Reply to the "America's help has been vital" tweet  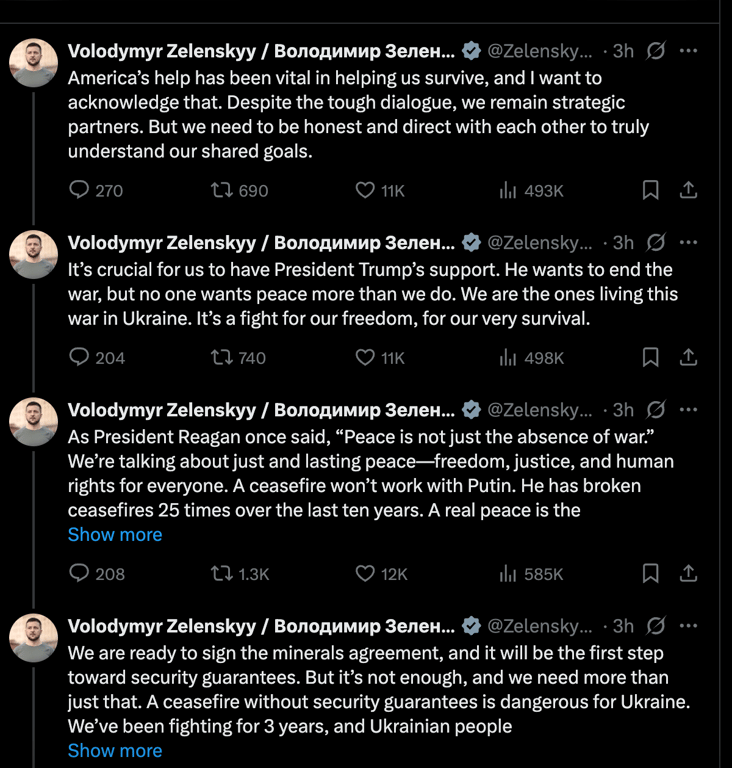tap(80, 190)
